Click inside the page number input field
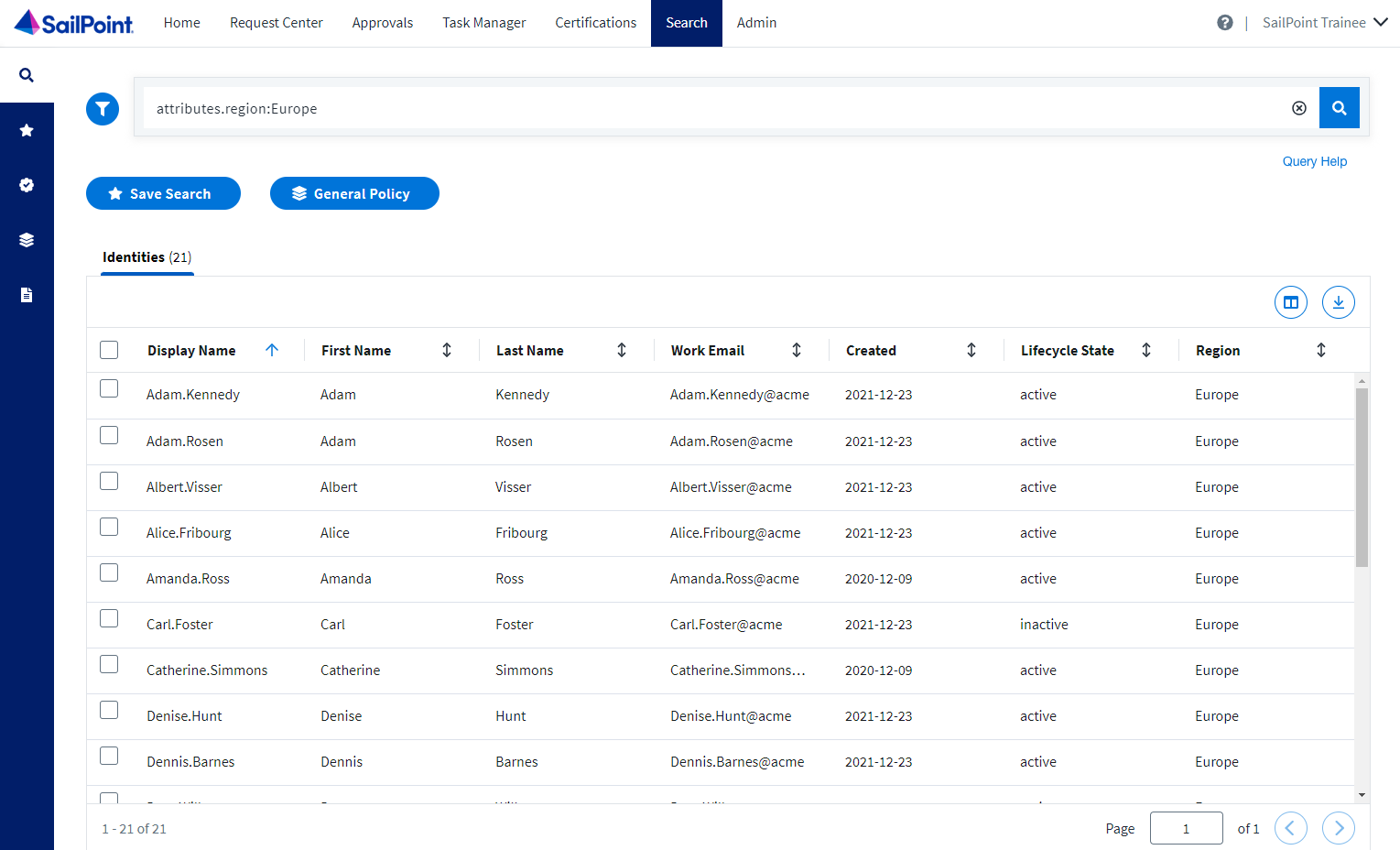The width and height of the screenshot is (1400, 850). click(x=1186, y=827)
